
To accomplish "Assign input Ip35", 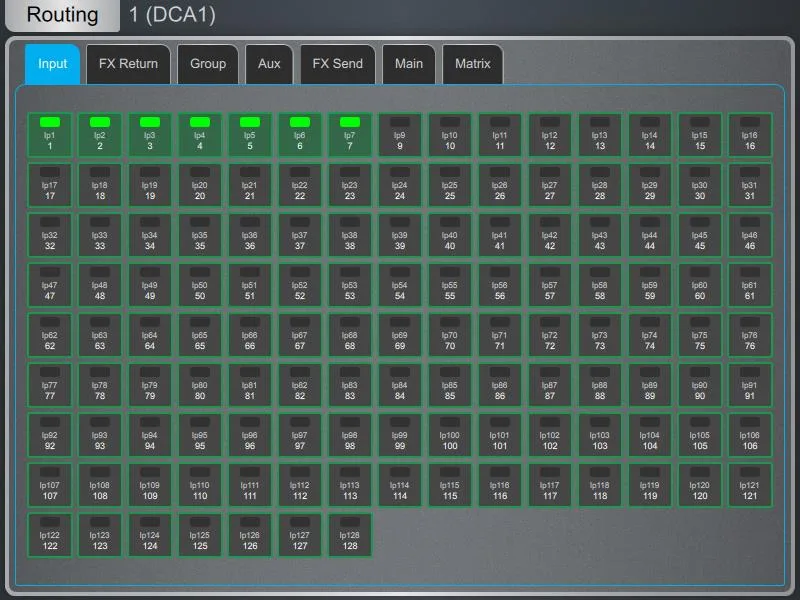I will [199, 235].
